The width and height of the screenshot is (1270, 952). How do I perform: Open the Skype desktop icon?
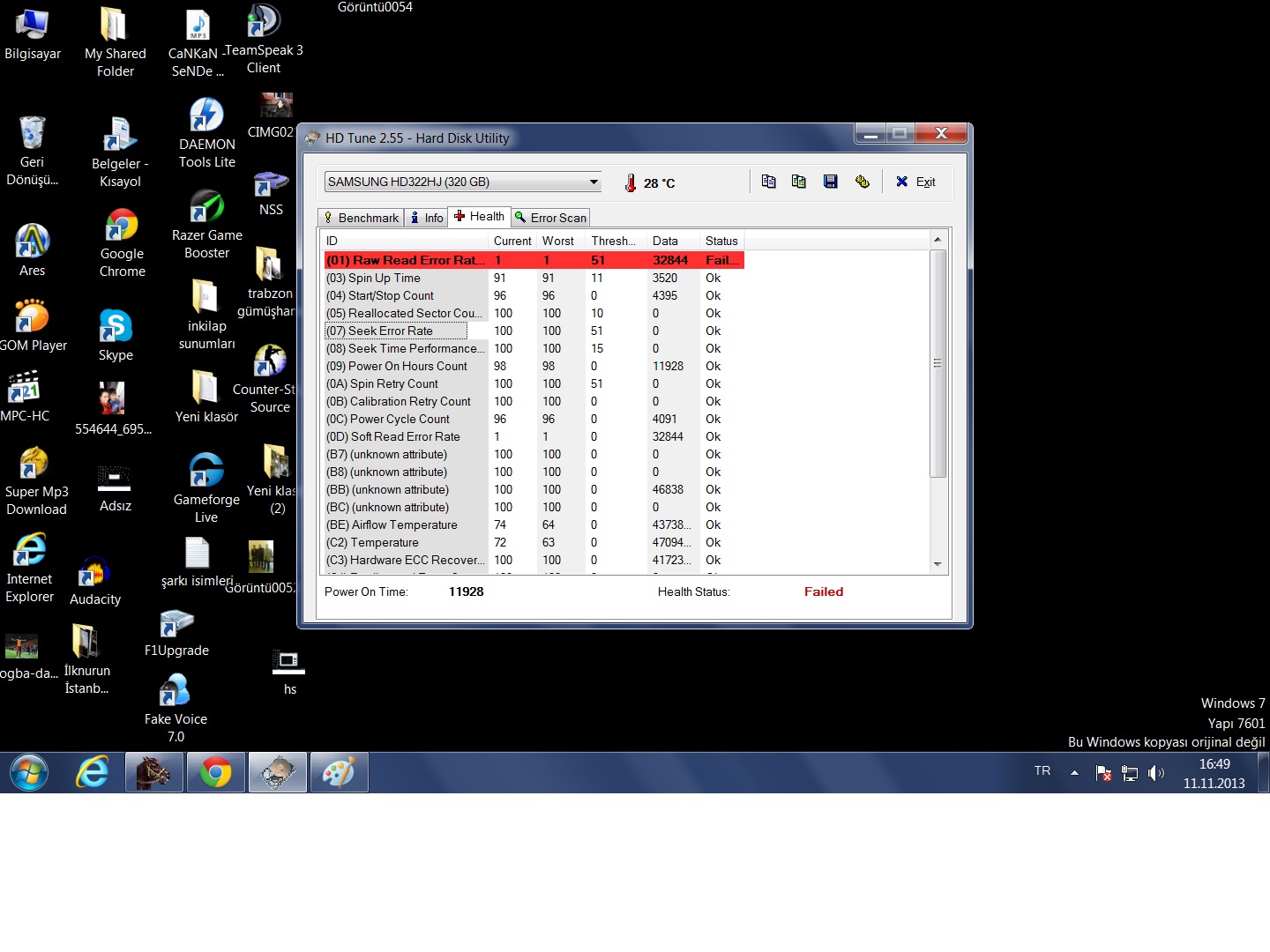[116, 335]
